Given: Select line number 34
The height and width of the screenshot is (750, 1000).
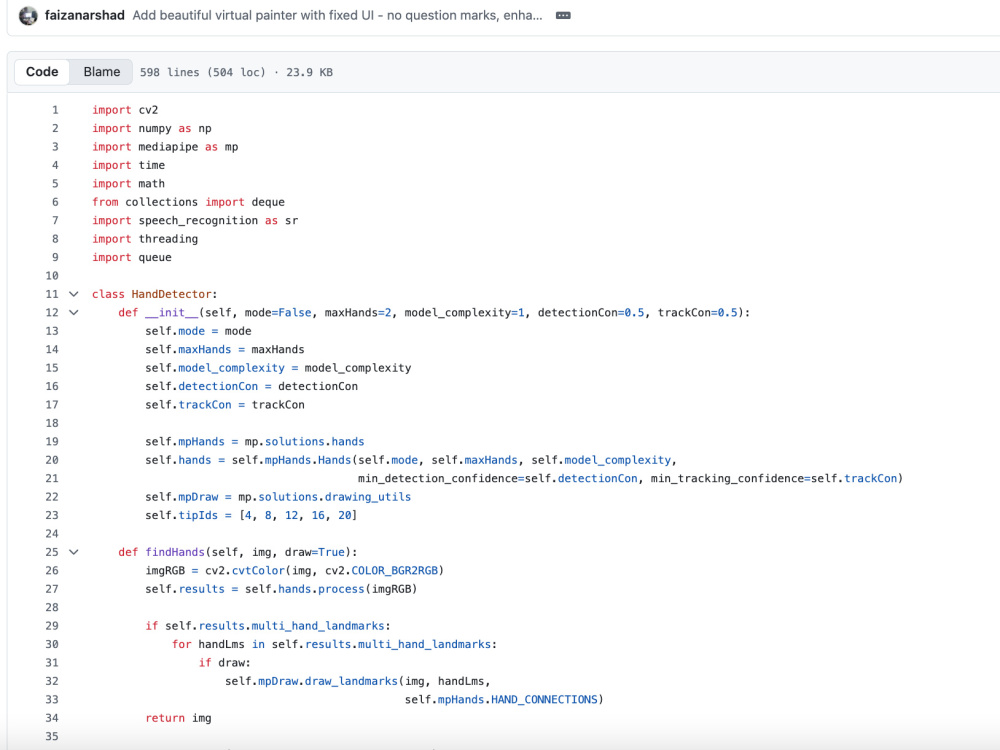Looking at the screenshot, I should click(52, 718).
